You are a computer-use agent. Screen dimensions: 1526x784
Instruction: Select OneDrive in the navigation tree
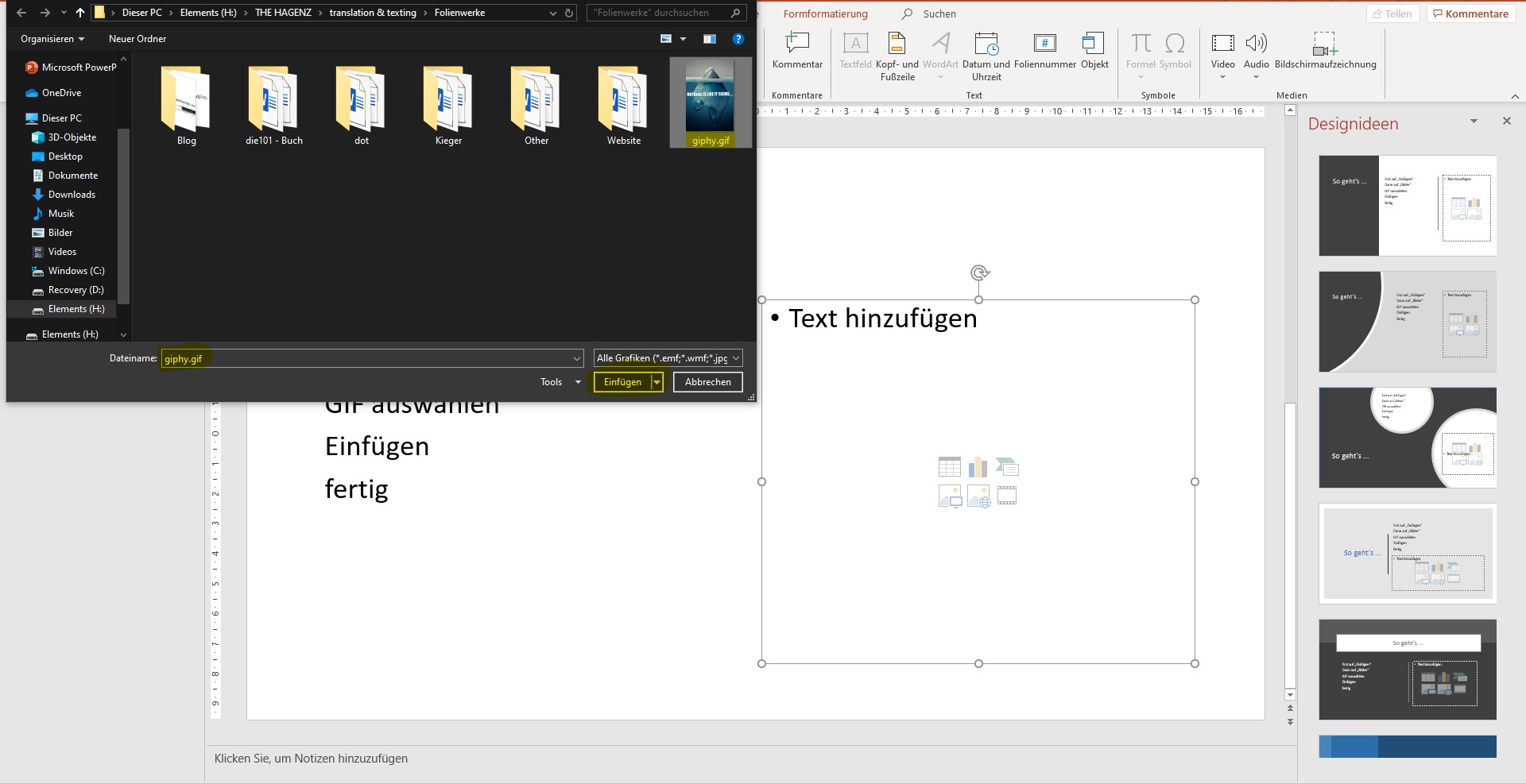61,93
